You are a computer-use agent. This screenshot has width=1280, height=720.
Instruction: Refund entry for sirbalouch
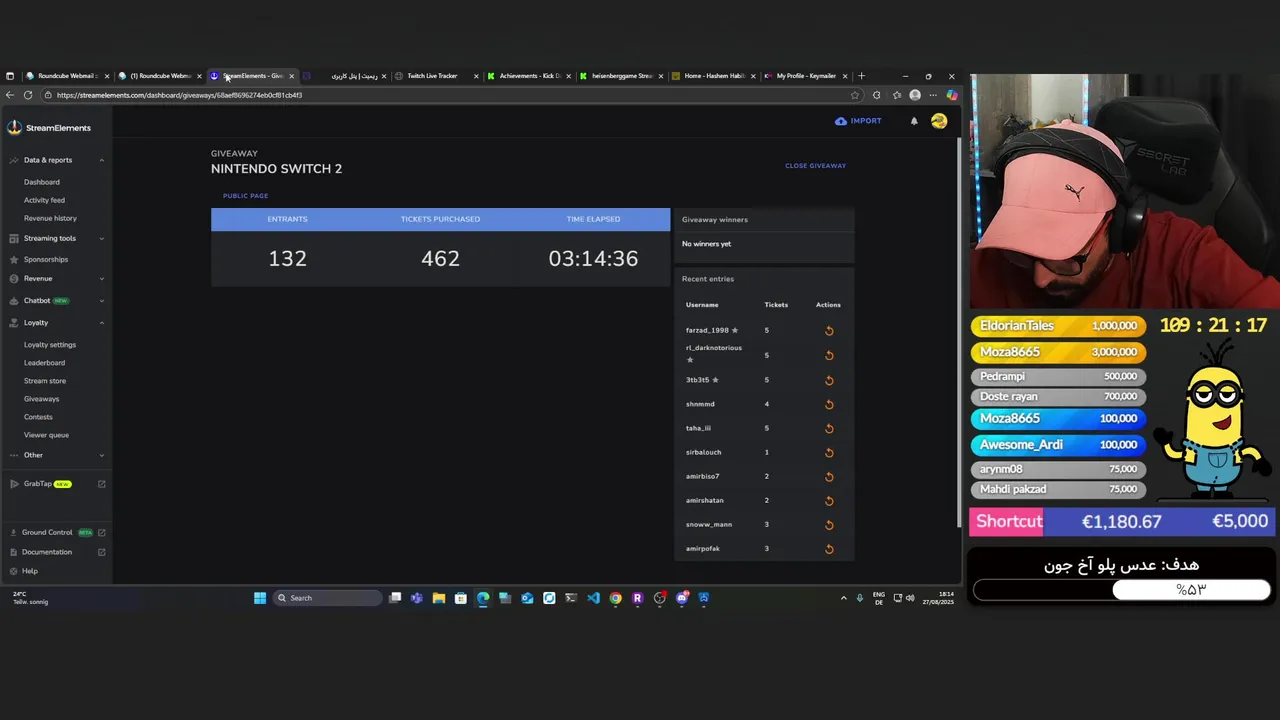[x=829, y=452]
